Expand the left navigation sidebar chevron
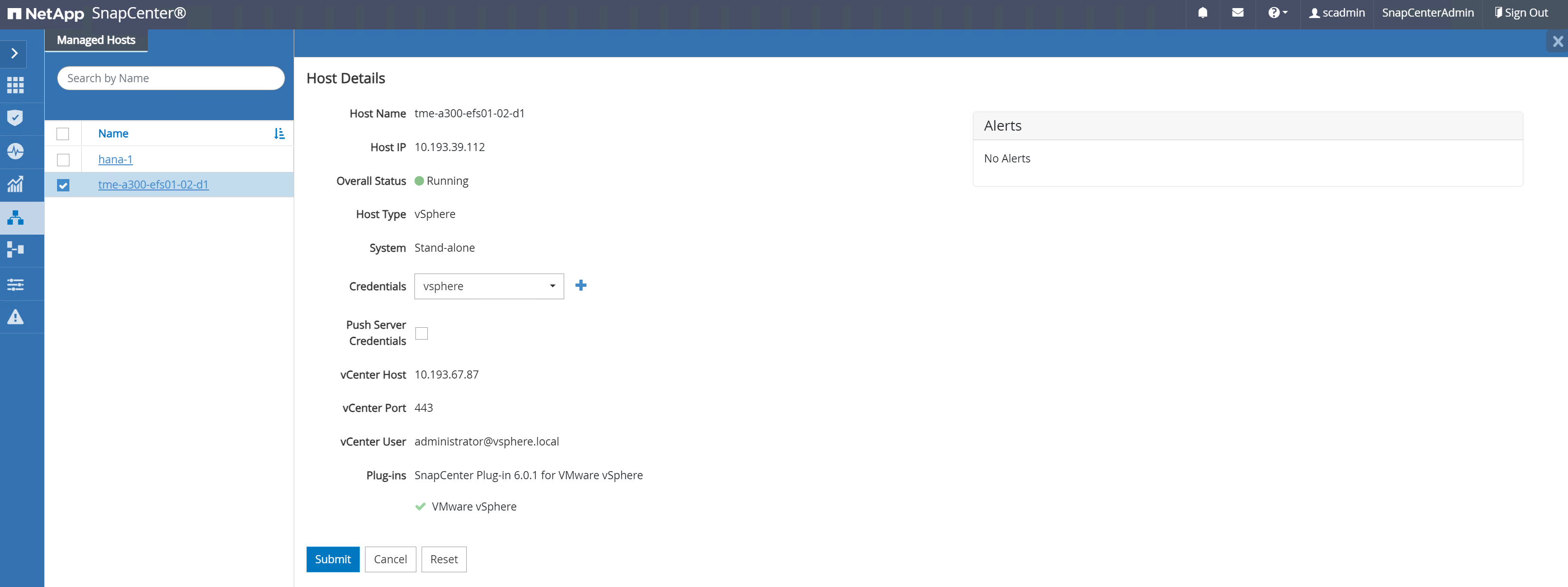 [x=15, y=54]
